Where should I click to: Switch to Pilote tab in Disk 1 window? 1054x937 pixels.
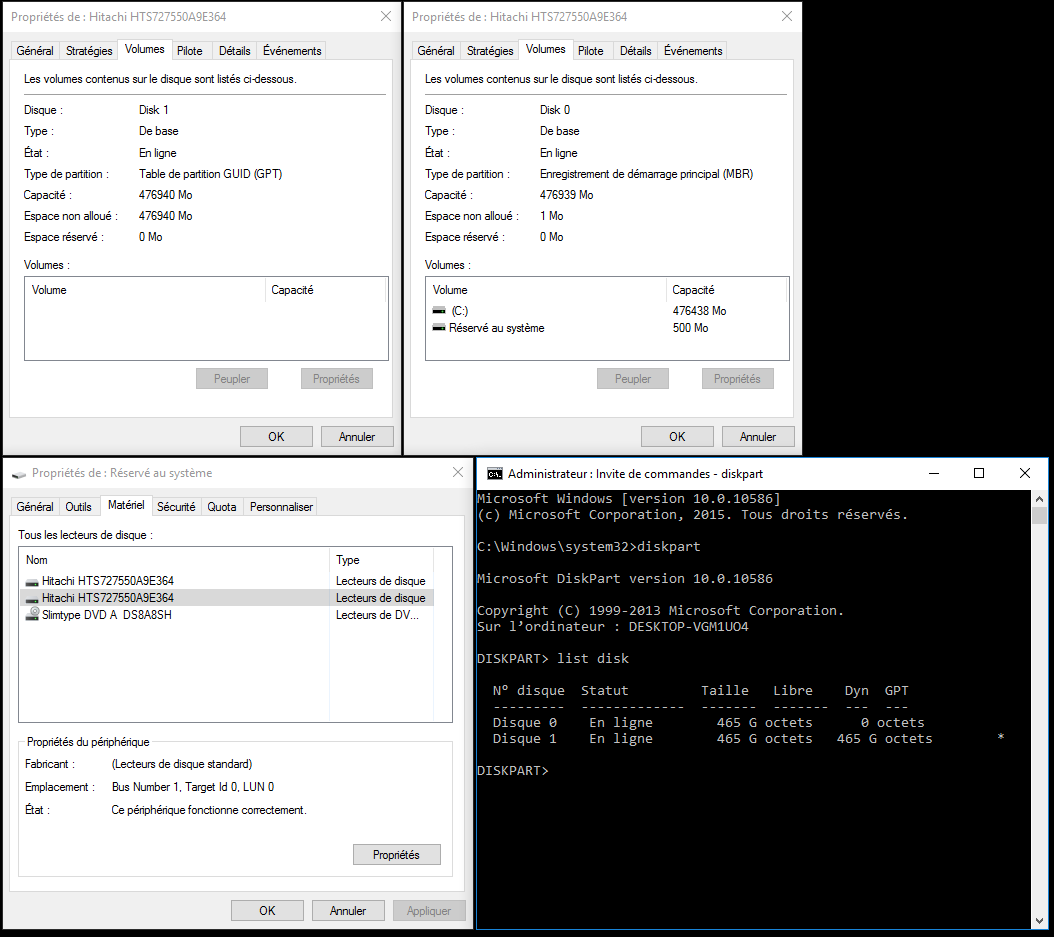190,50
